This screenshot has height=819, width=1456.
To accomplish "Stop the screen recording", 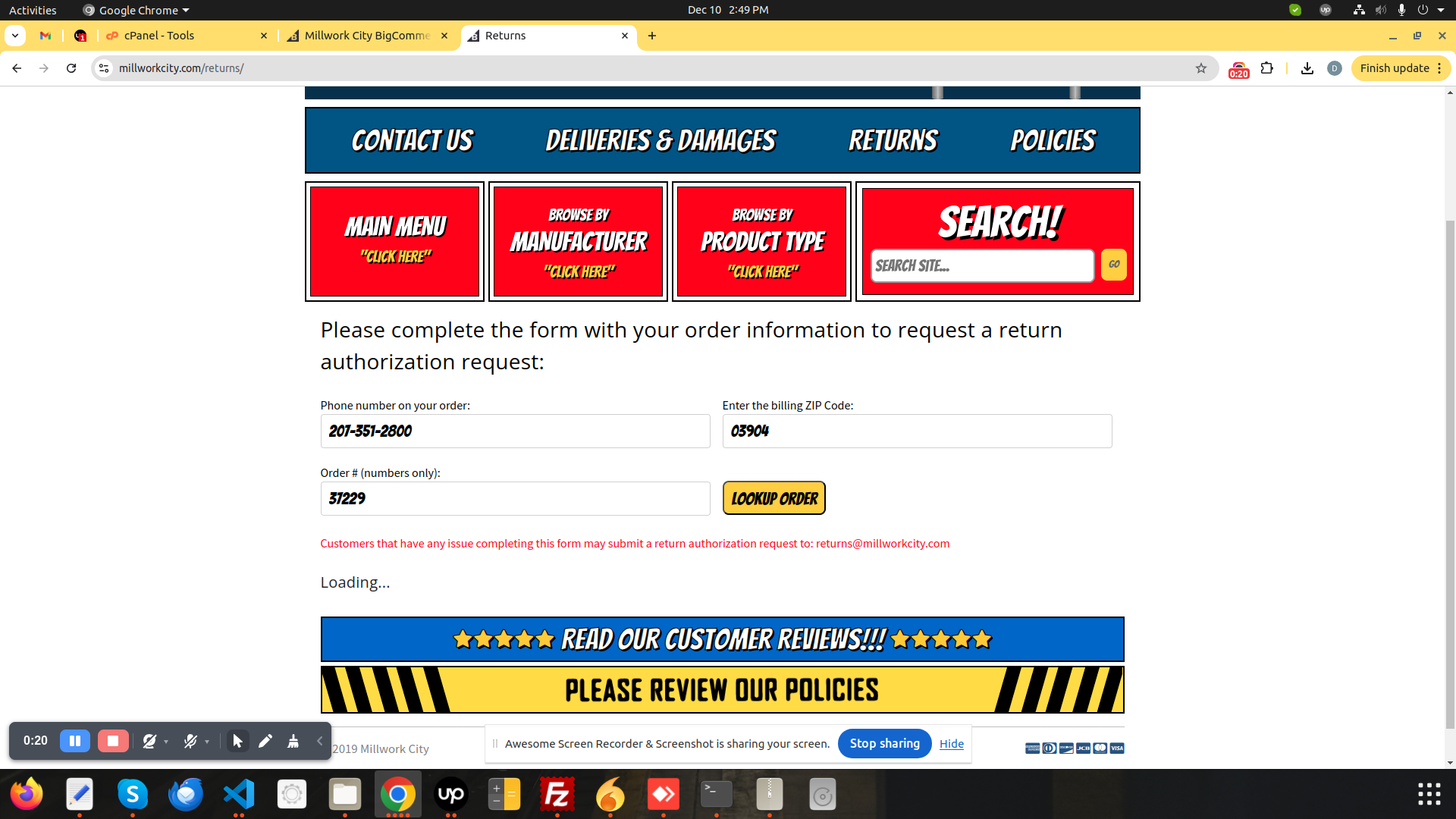I will (113, 741).
